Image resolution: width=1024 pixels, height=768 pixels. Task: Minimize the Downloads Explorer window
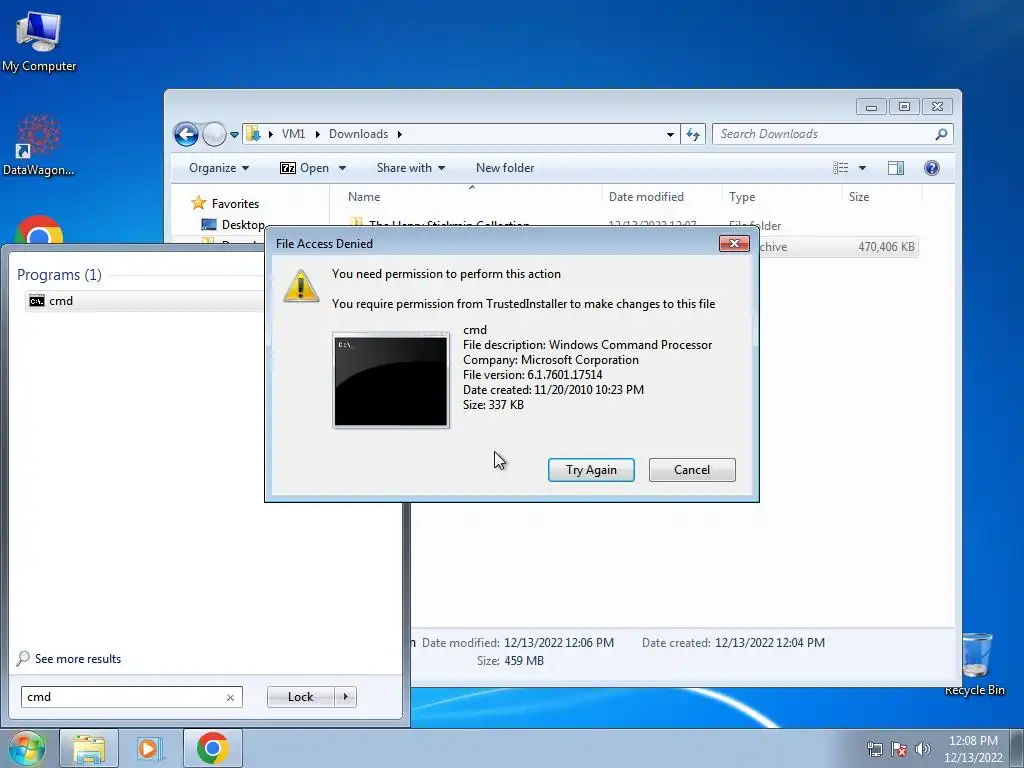click(871, 106)
